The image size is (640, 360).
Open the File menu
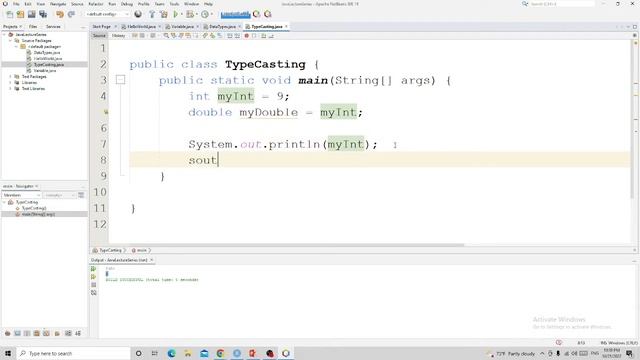point(16,4)
